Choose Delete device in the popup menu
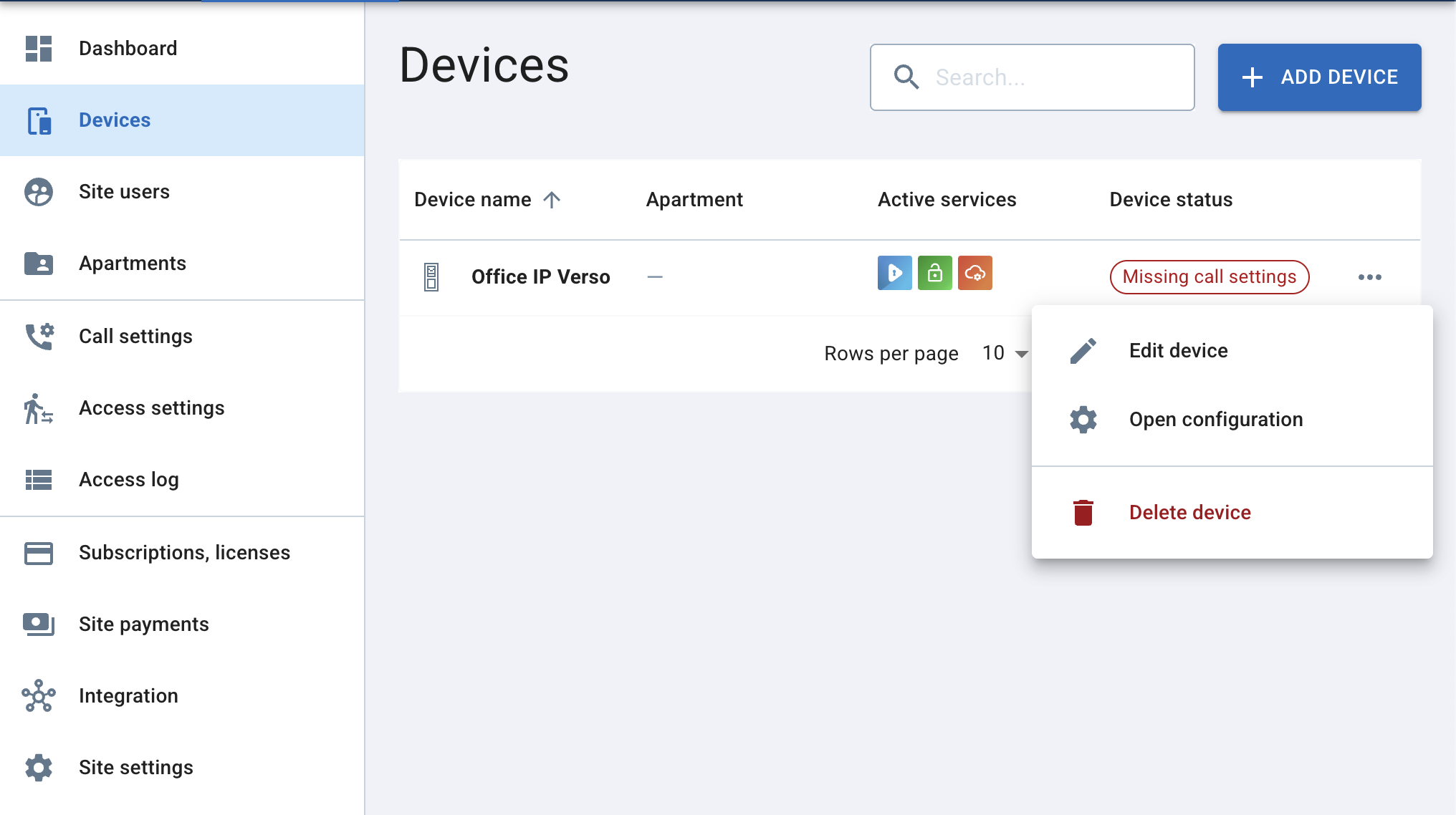The height and width of the screenshot is (815, 1456). (x=1189, y=513)
